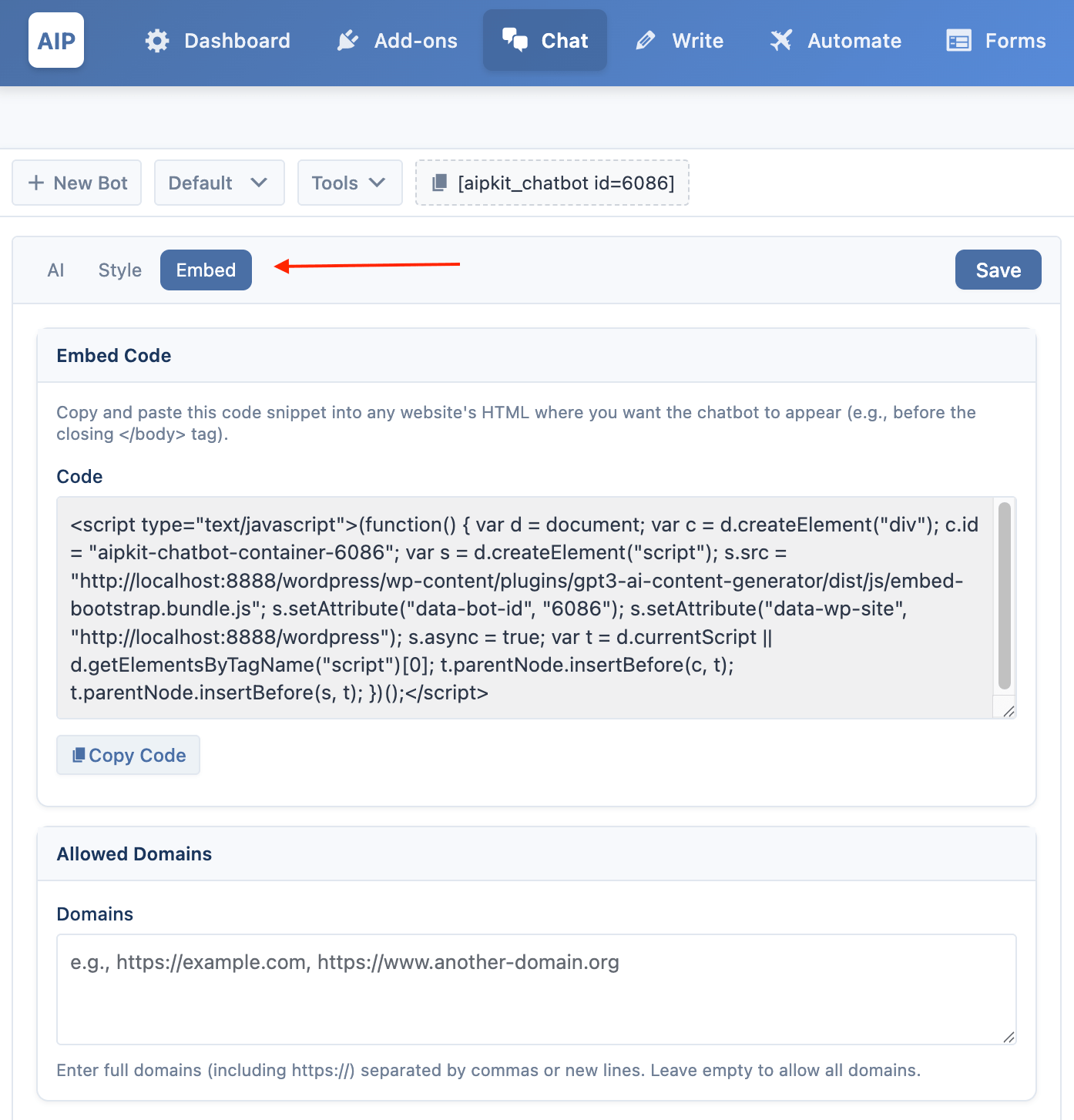Click the code textarea scrollbar
Screen dimensions: 1074x1120
pyautogui.click(x=1005, y=595)
